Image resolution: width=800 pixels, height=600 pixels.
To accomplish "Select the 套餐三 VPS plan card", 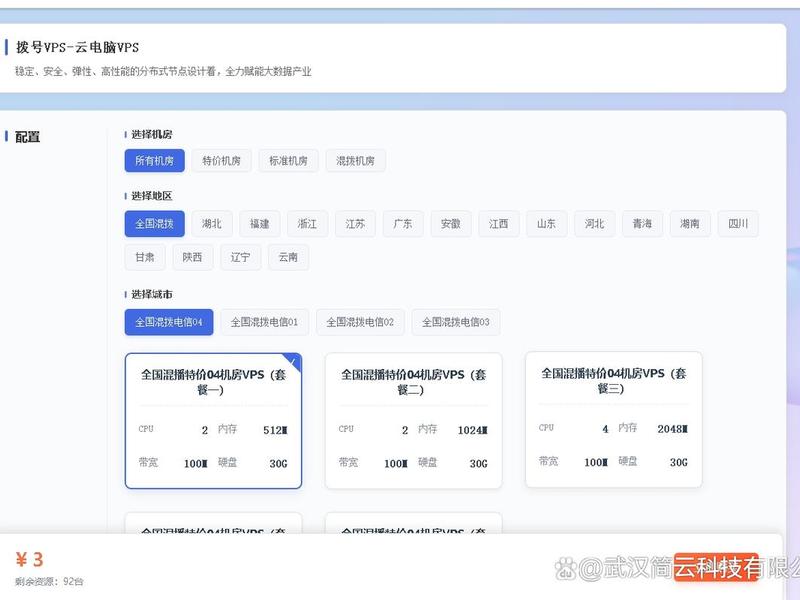I will tap(614, 419).
